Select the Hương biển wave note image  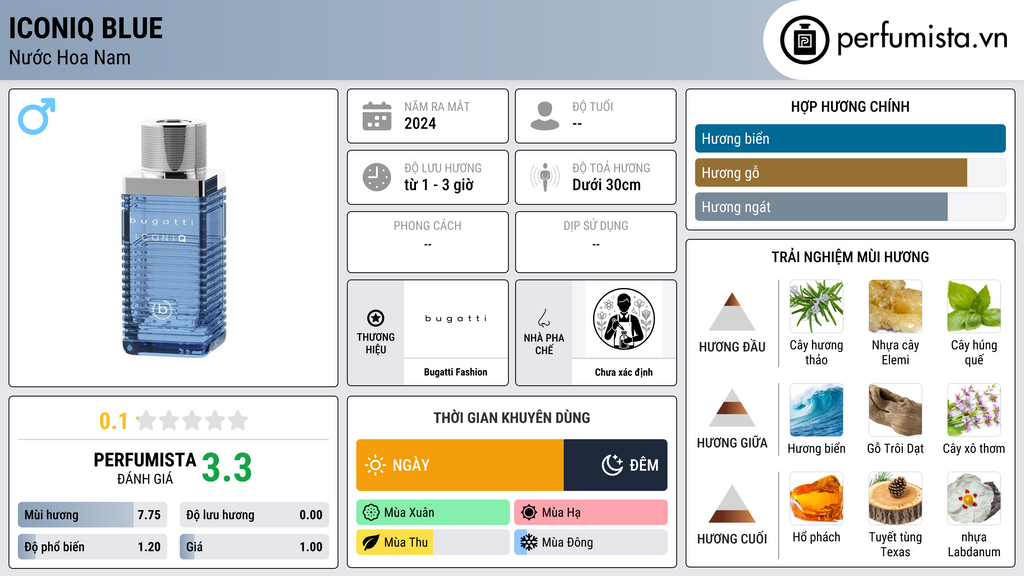[x=816, y=410]
